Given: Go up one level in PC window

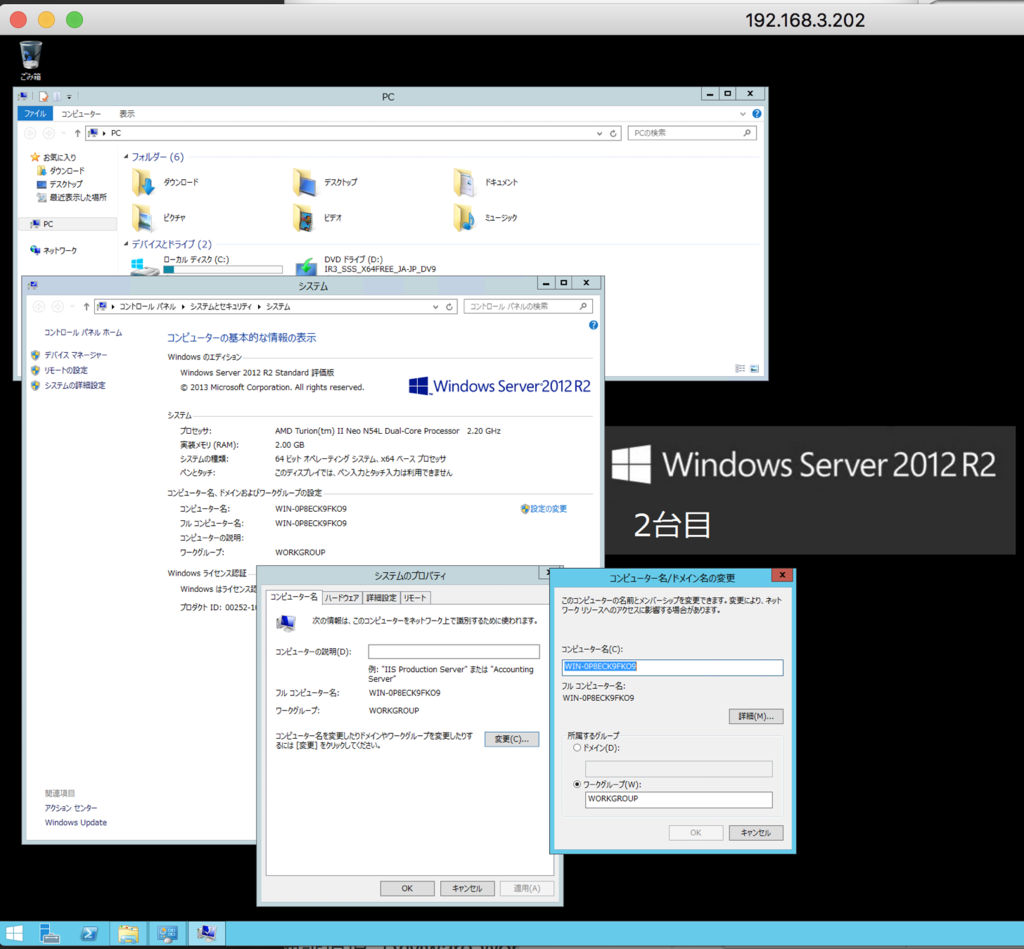Looking at the screenshot, I should 77,133.
